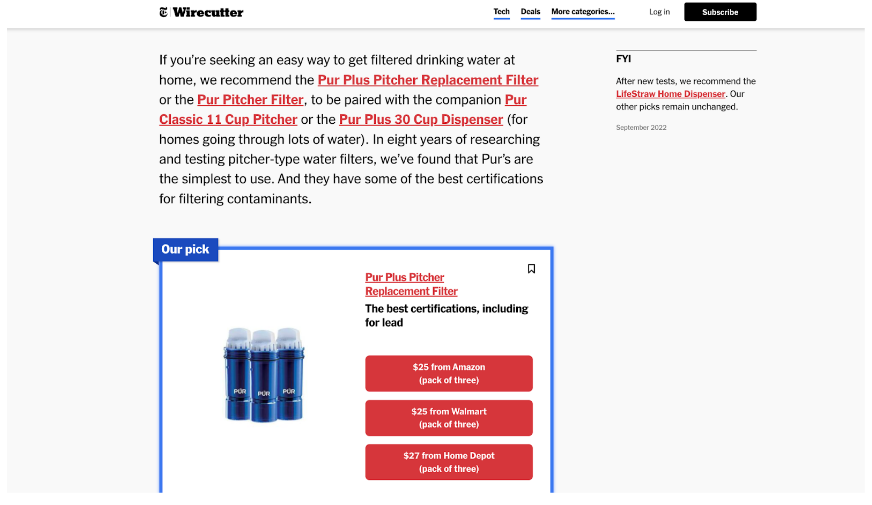Click the Pur filters product image
Viewport: 872px width, 505px height.
click(264, 374)
